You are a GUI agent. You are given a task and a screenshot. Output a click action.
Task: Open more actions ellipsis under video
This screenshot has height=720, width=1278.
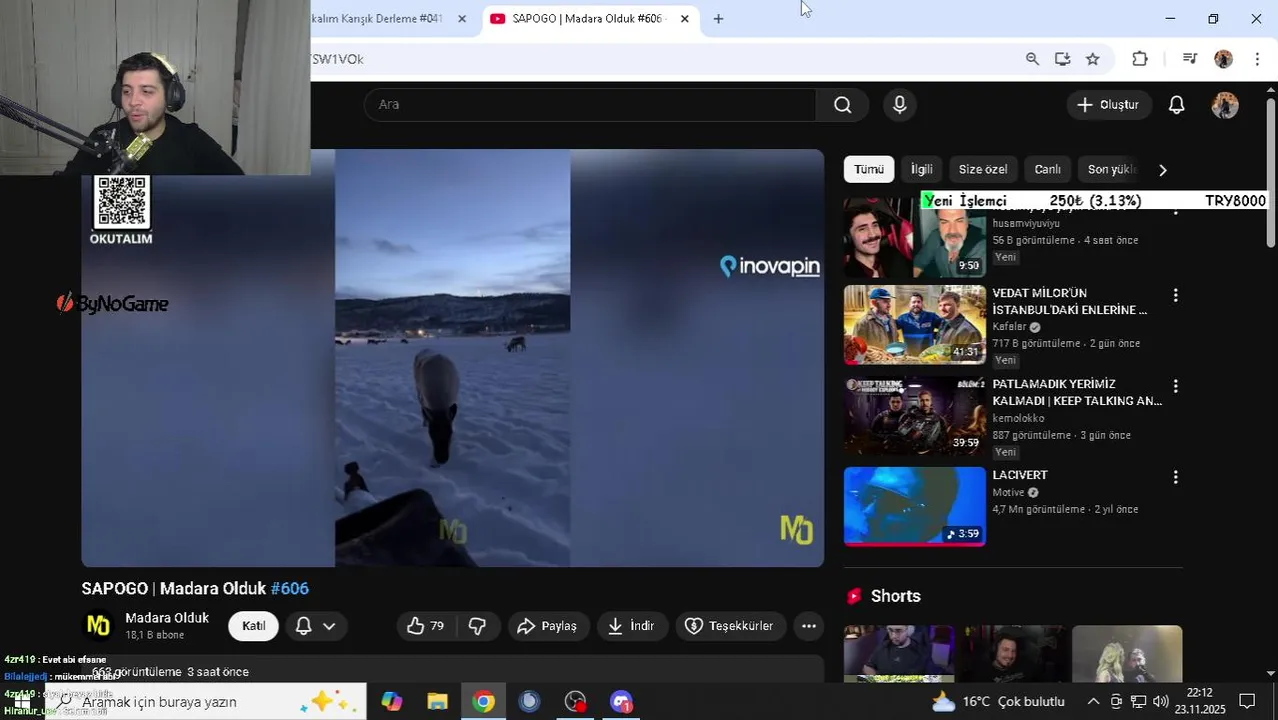coord(809,626)
